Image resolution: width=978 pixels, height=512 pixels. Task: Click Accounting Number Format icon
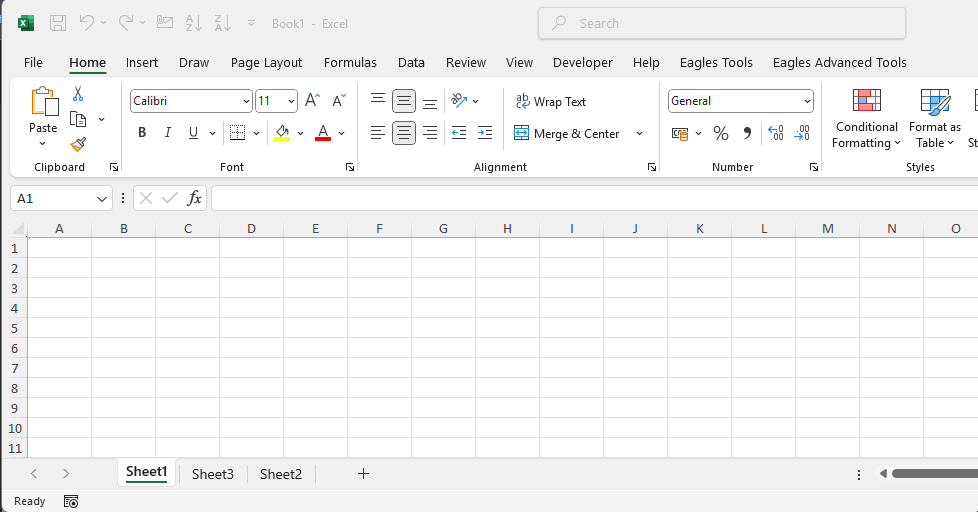[x=680, y=133]
